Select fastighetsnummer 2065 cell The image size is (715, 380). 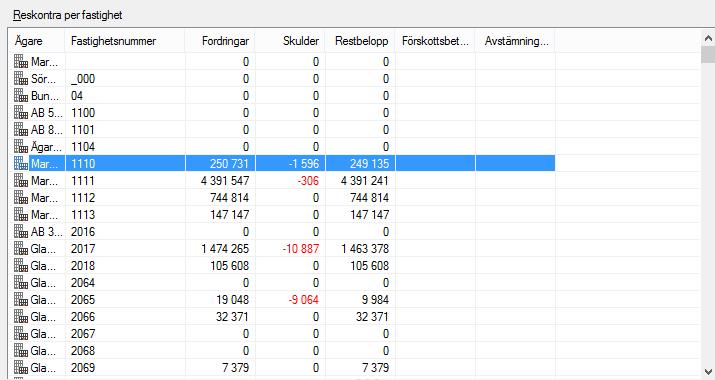coord(83,300)
